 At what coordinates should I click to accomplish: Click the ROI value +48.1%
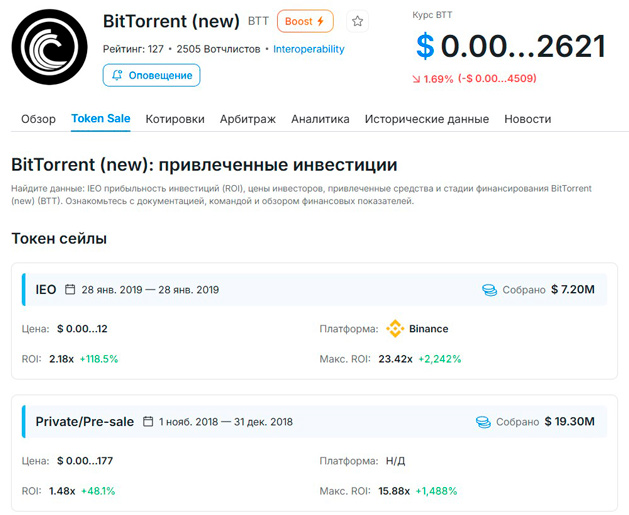click(98, 491)
